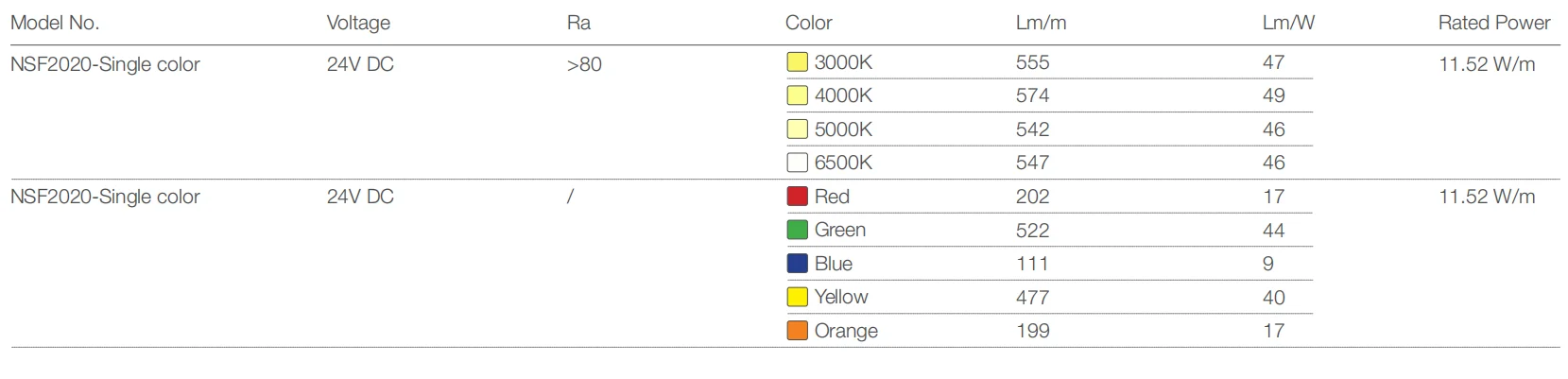Click the >80 Ra value

pos(584,64)
